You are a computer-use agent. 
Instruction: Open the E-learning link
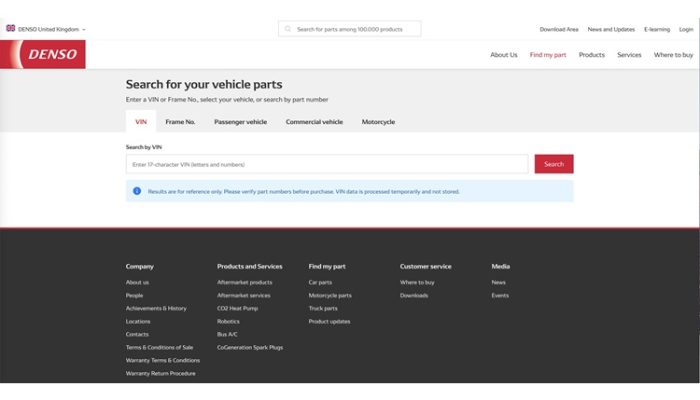point(657,29)
